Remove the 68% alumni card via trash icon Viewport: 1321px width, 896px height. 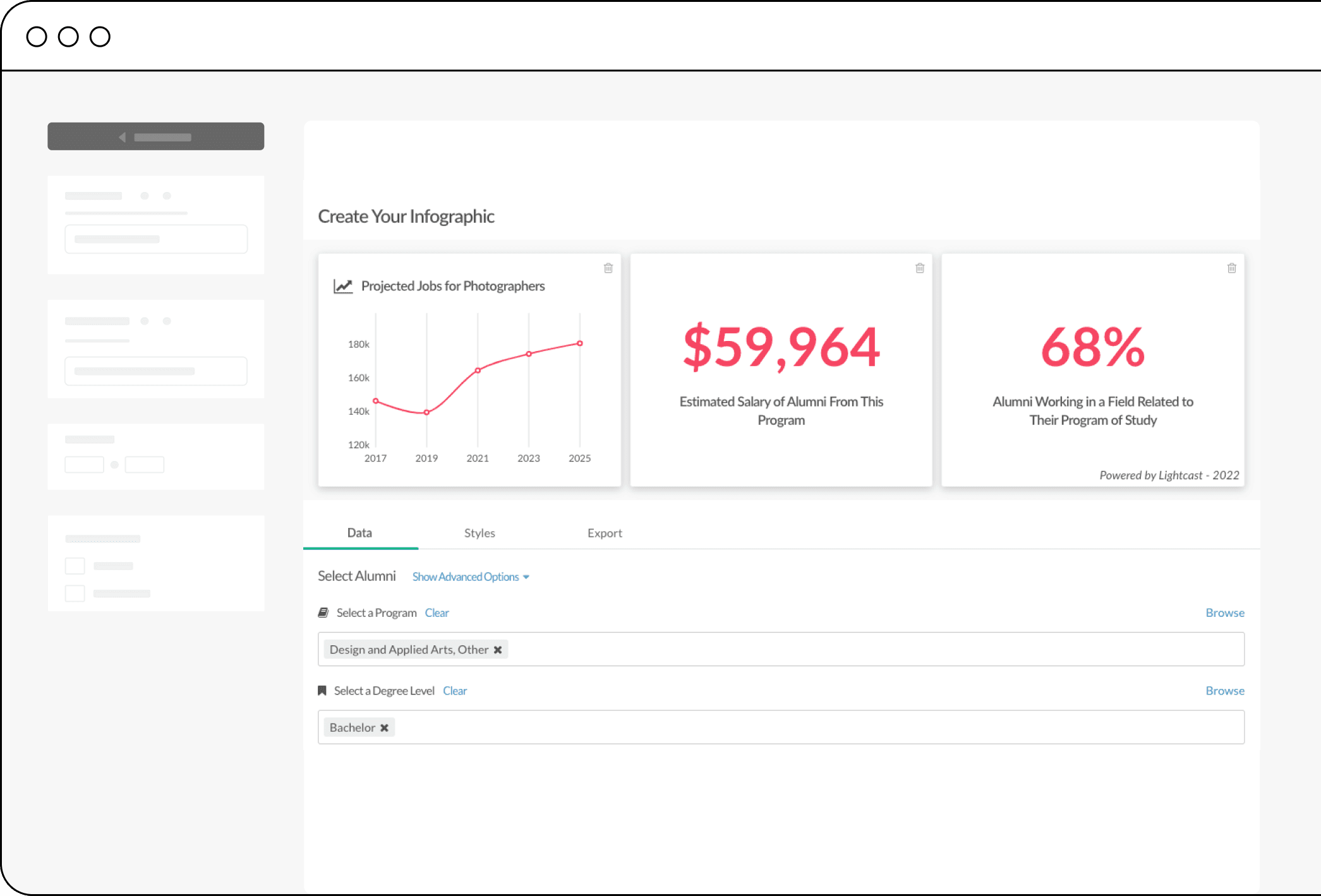[x=1231, y=268]
